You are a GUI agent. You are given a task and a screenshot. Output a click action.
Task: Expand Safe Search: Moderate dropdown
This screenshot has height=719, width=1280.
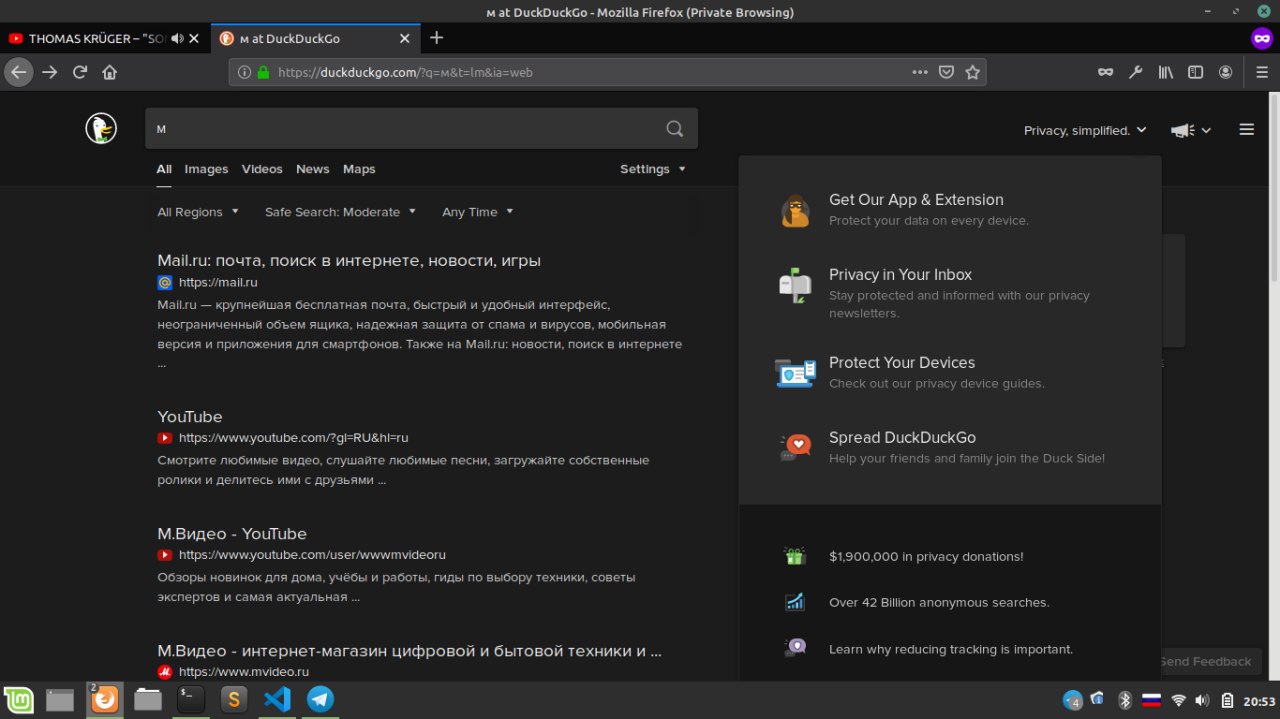point(339,212)
